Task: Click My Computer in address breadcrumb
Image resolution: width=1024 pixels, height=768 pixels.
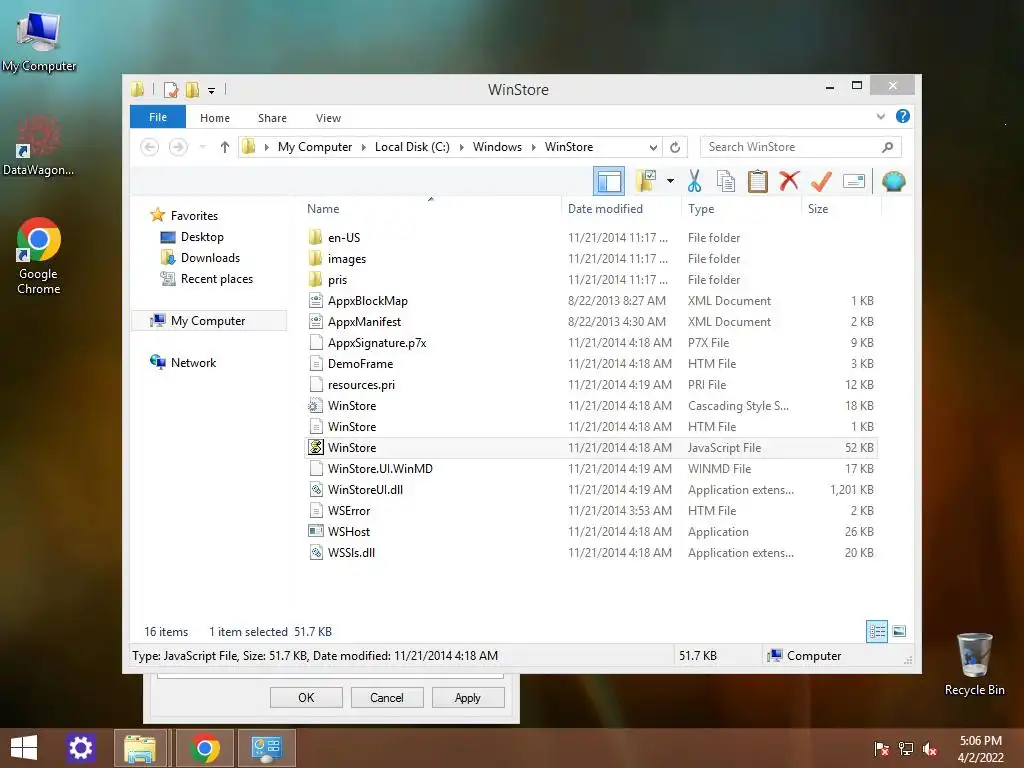Action: 315,147
